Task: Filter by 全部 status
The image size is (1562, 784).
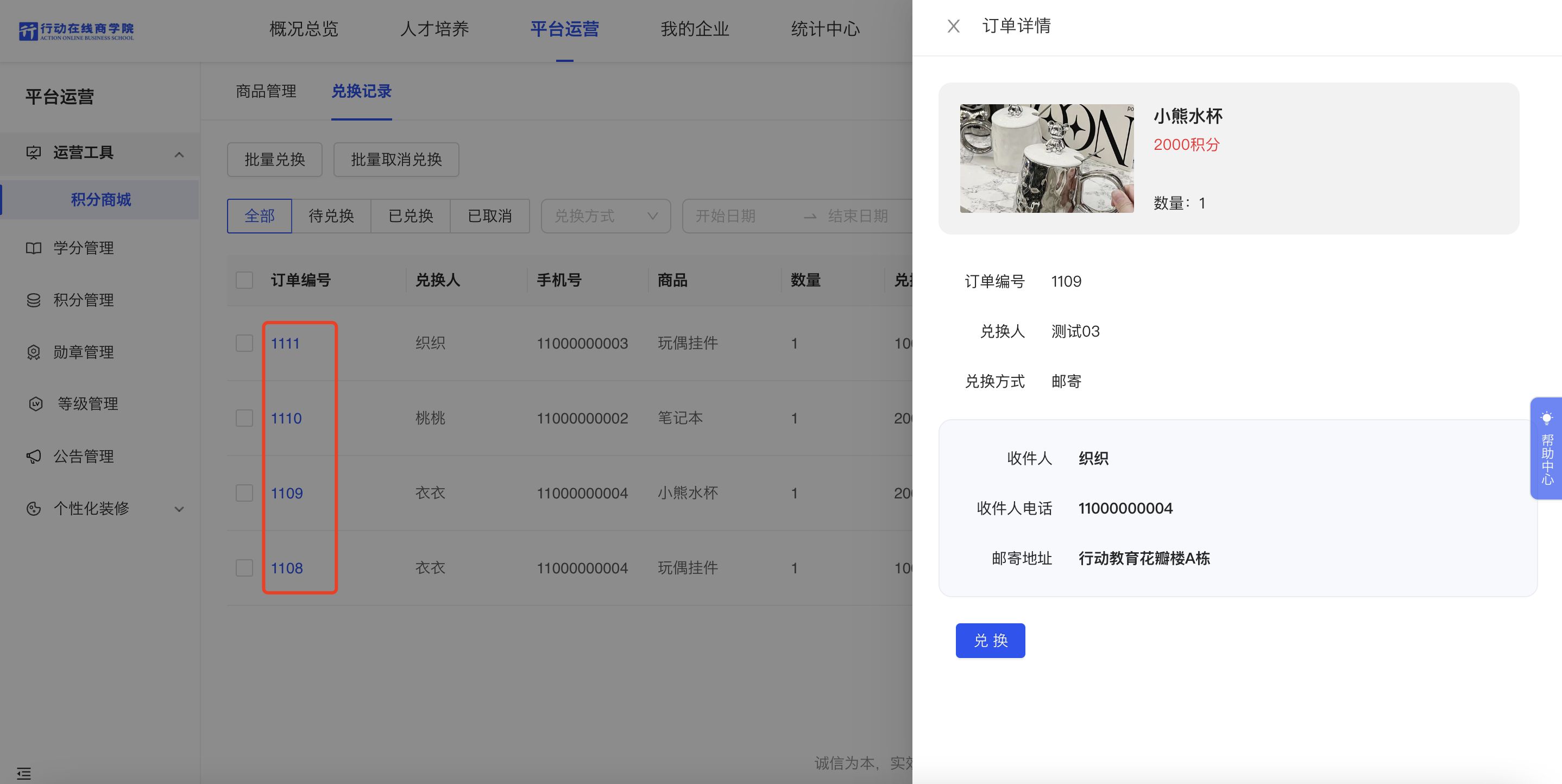Action: coord(260,216)
